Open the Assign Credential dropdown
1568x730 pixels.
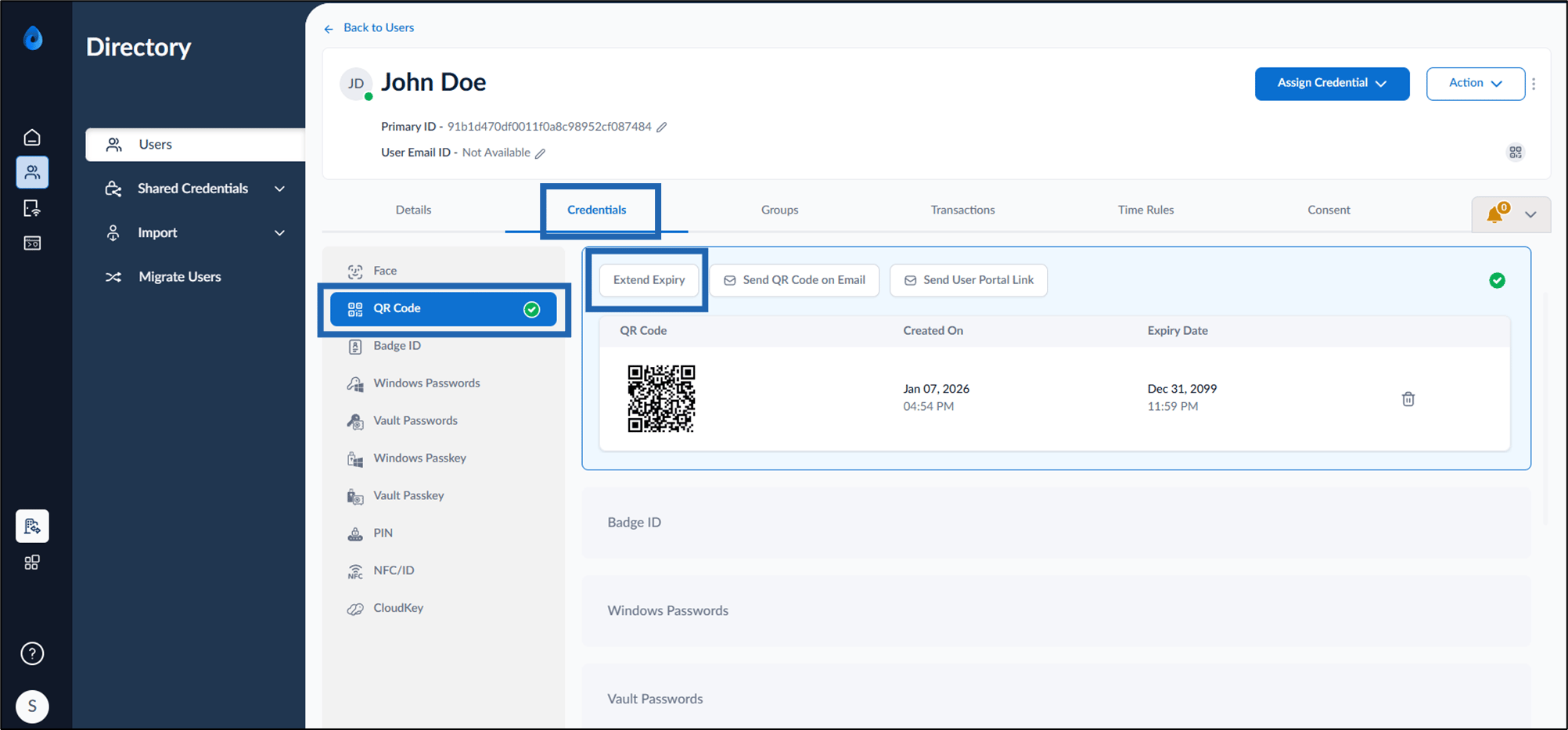coord(1332,84)
